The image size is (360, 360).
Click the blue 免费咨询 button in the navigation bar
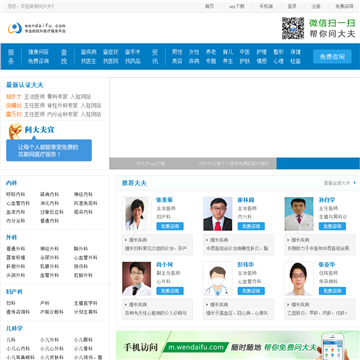pos(332,57)
